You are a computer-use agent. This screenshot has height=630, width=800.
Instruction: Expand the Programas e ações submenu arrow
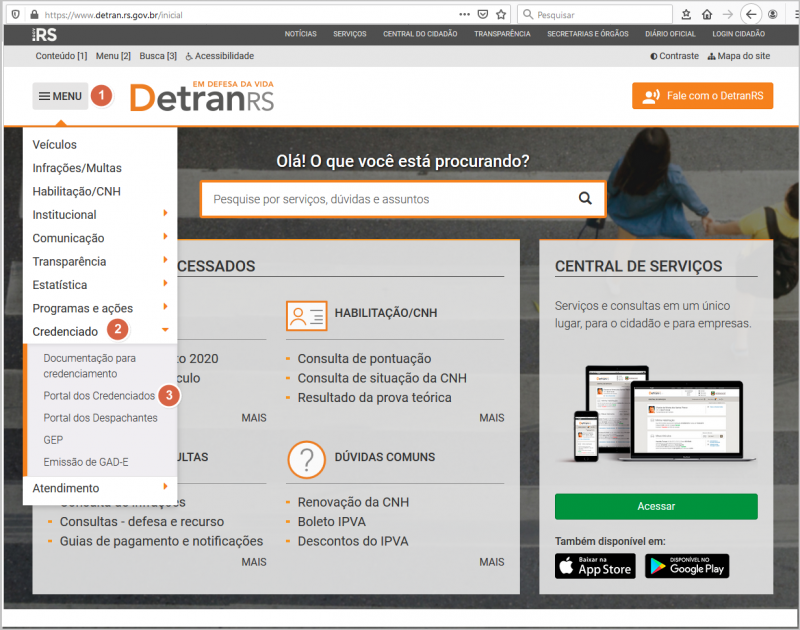[165, 307]
